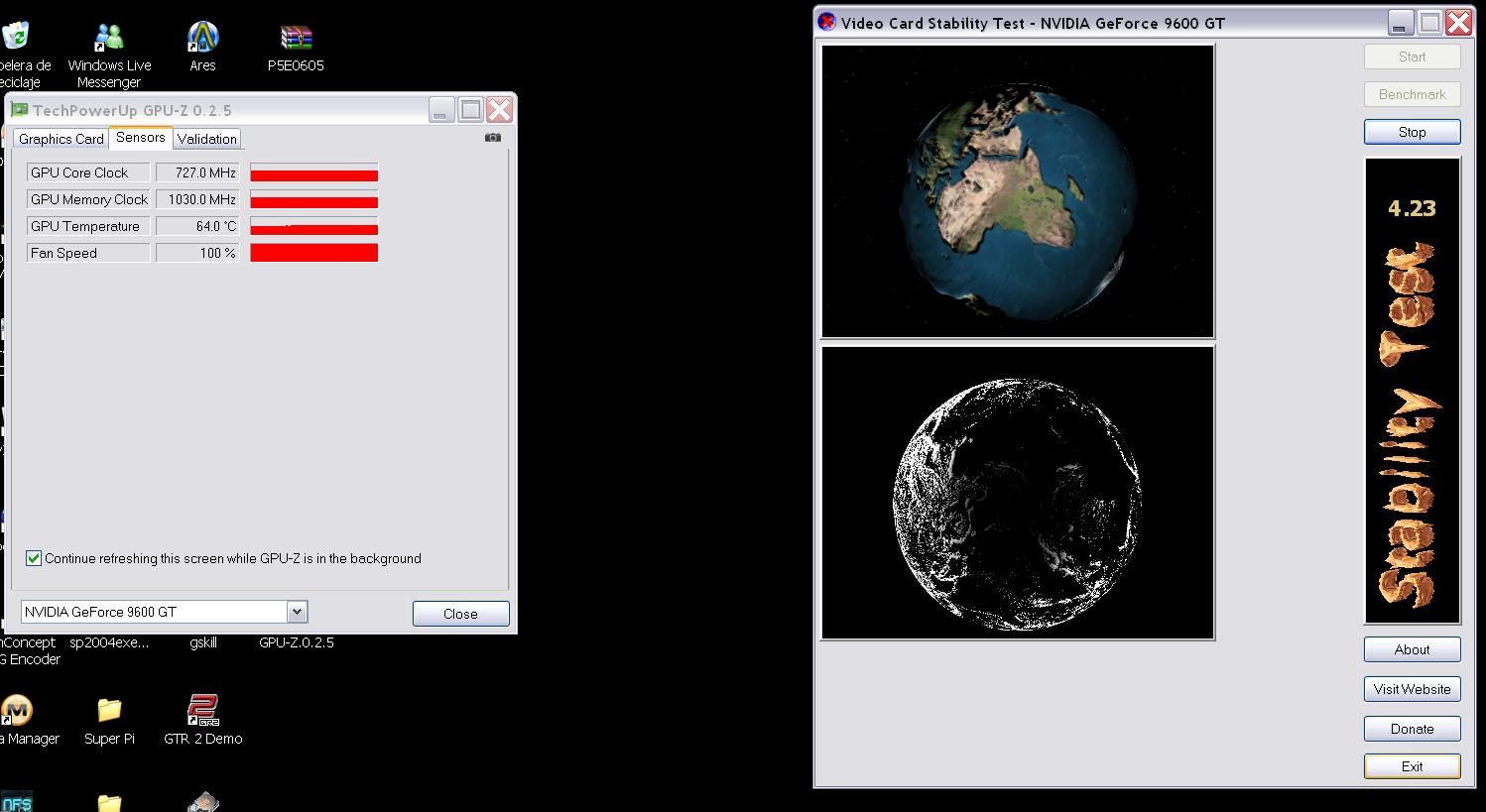Open the Windows Live Messenger desktop icon
Viewport: 1486px width, 812px height.
click(x=109, y=40)
